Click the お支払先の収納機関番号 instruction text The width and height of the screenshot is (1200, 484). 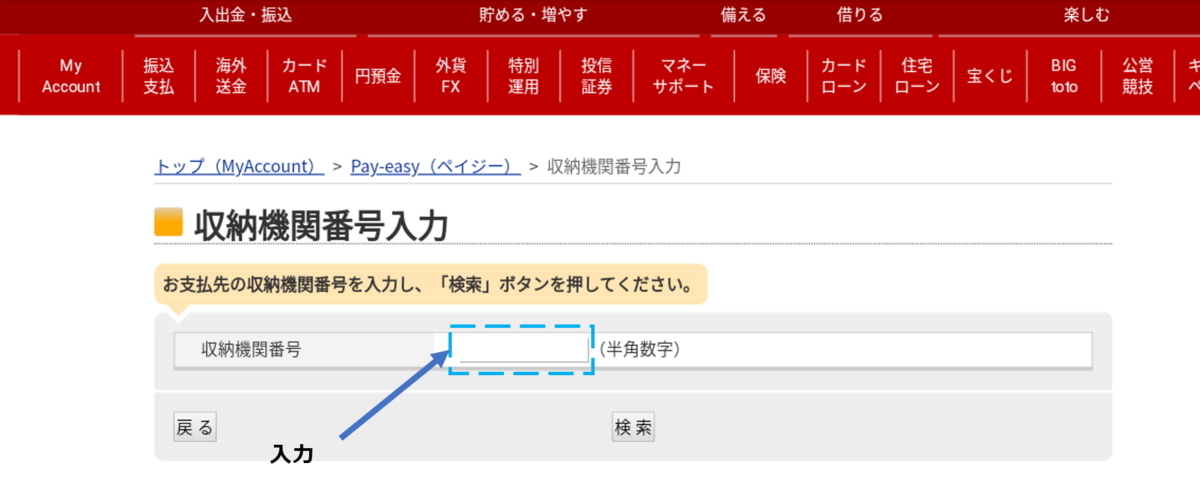pyautogui.click(x=429, y=285)
